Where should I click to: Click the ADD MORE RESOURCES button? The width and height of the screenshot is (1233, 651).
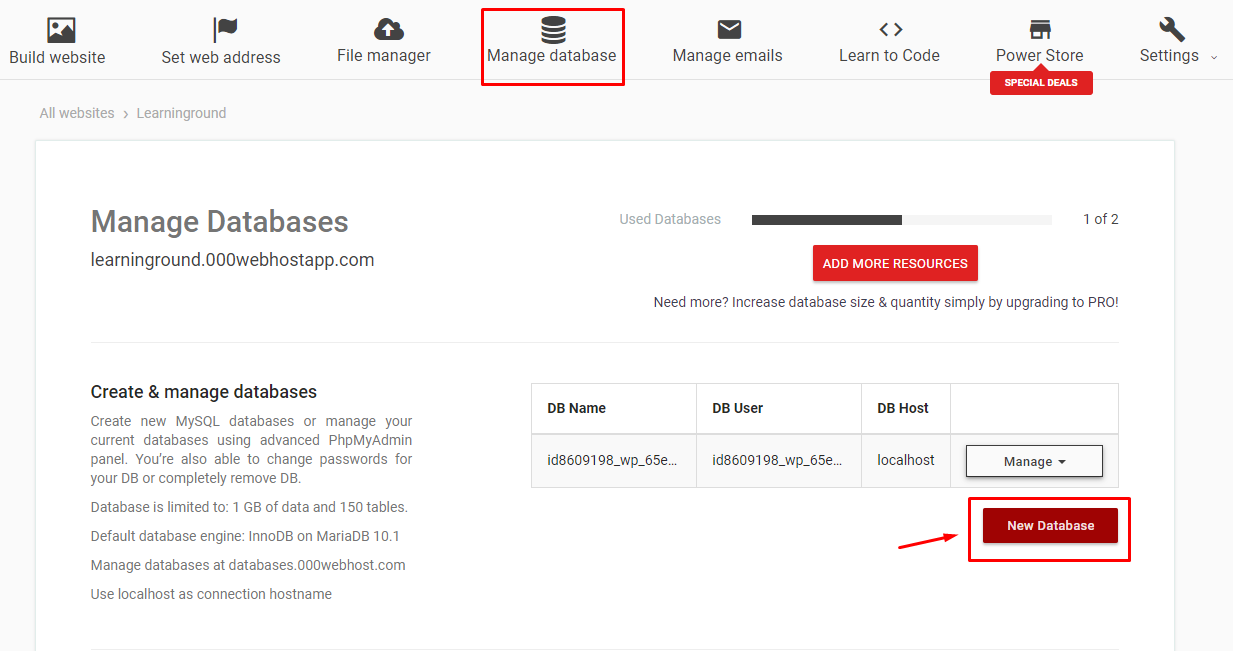coord(895,264)
